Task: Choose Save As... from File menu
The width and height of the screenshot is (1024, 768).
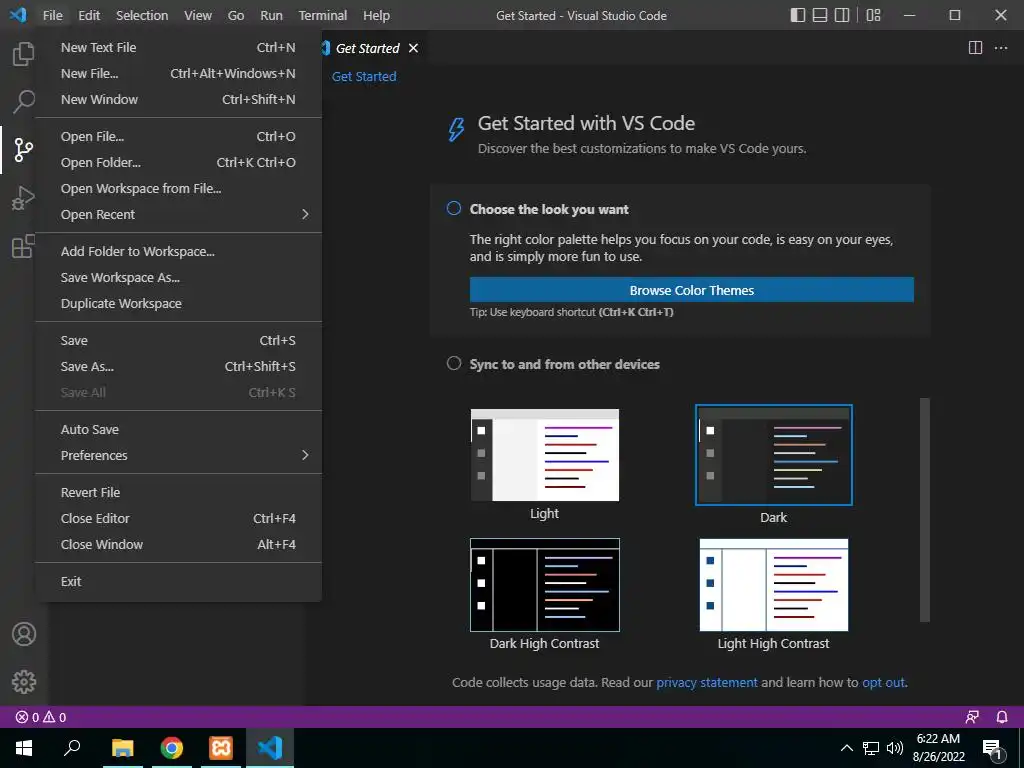Action: click(x=178, y=366)
